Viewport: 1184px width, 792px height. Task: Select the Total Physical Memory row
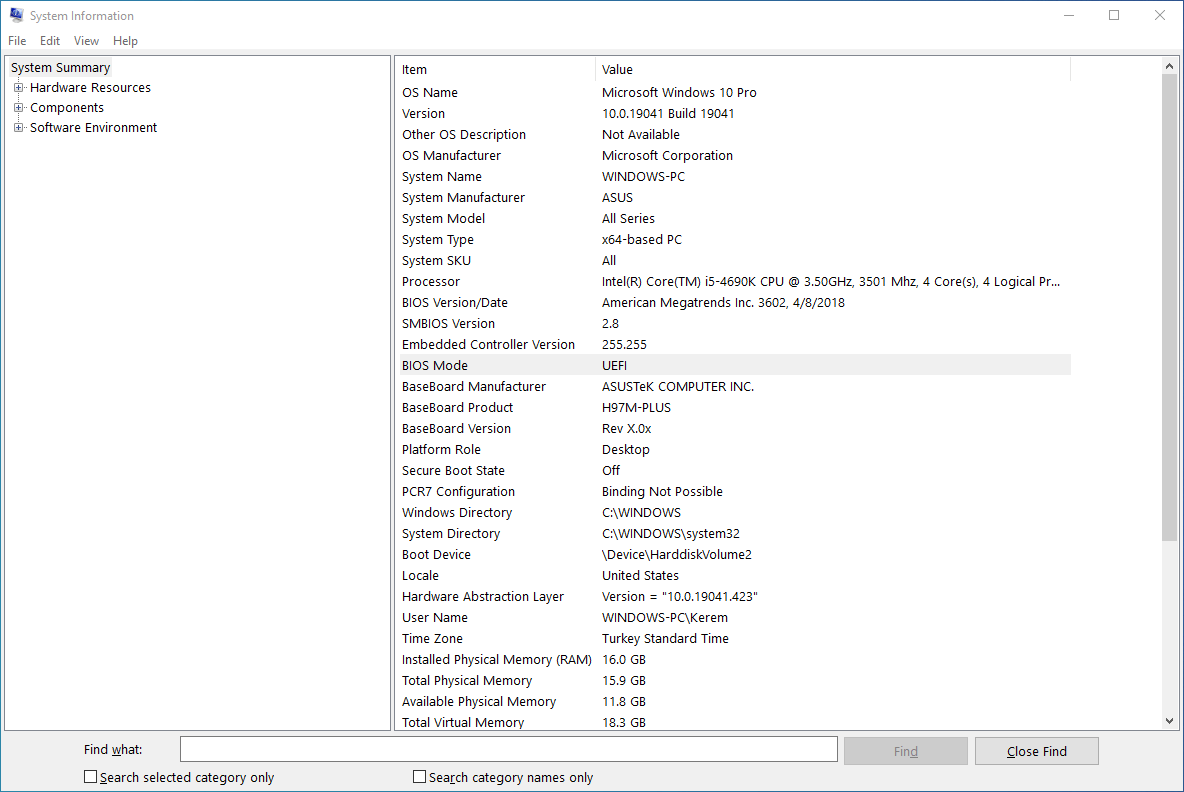pyautogui.click(x=735, y=680)
